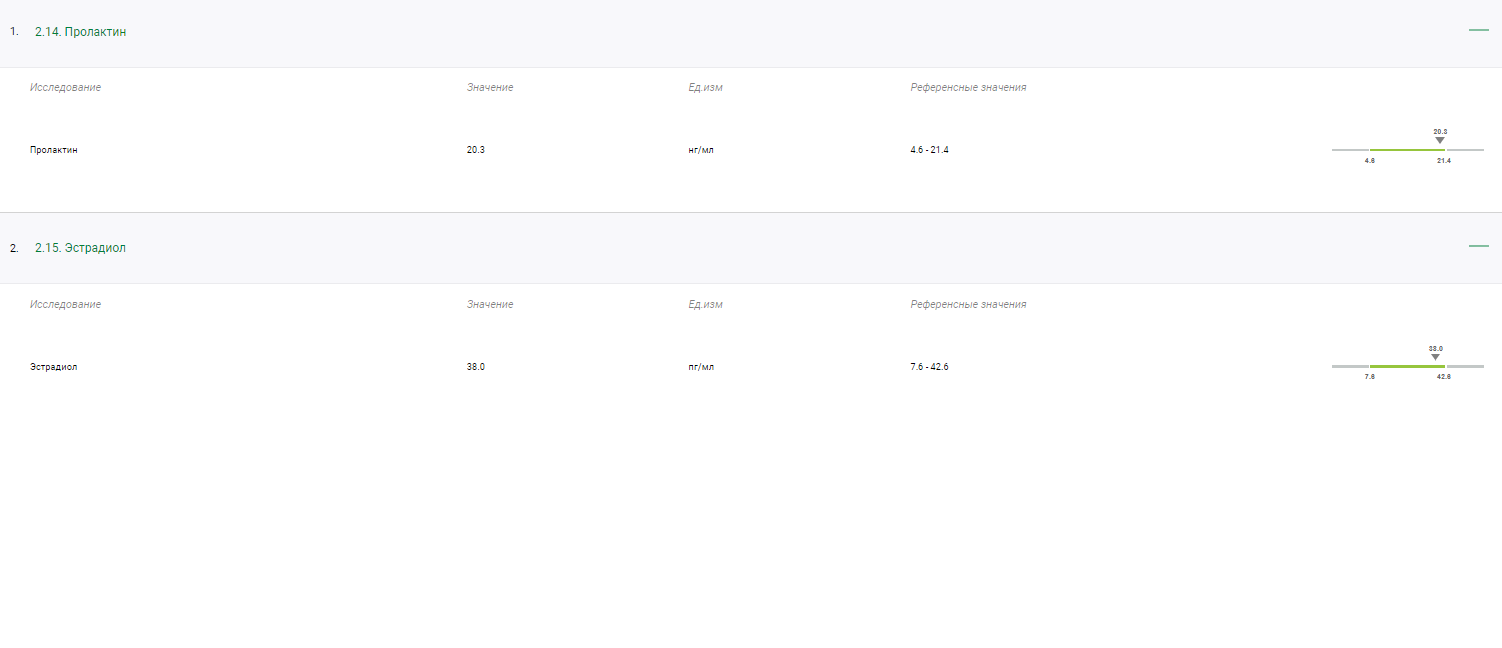Screen dimensions: 1502x648
Task: Click the '2.15. Эстрадиол' section title
Action: 80,248
